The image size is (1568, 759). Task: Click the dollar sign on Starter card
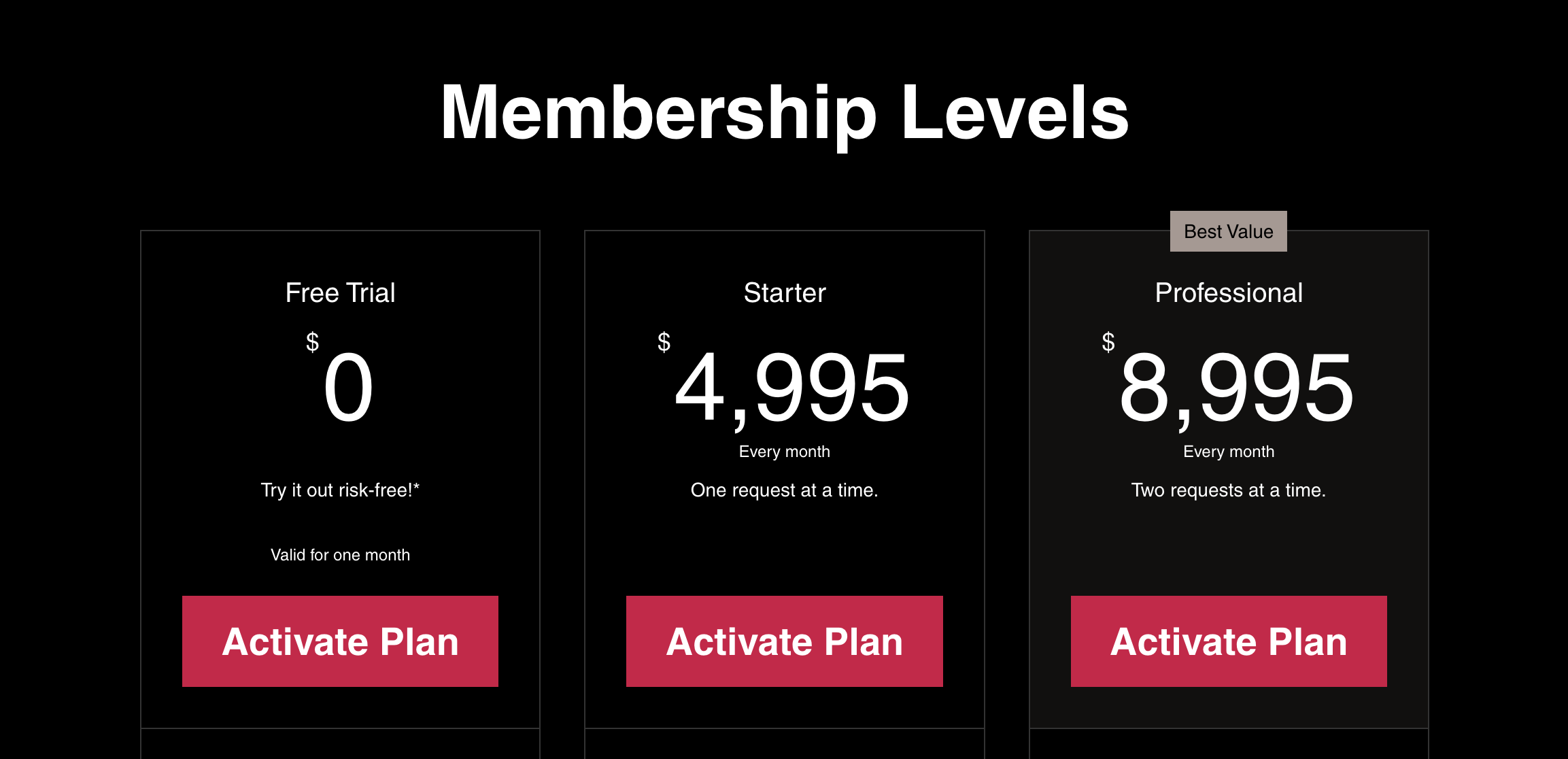(x=664, y=341)
